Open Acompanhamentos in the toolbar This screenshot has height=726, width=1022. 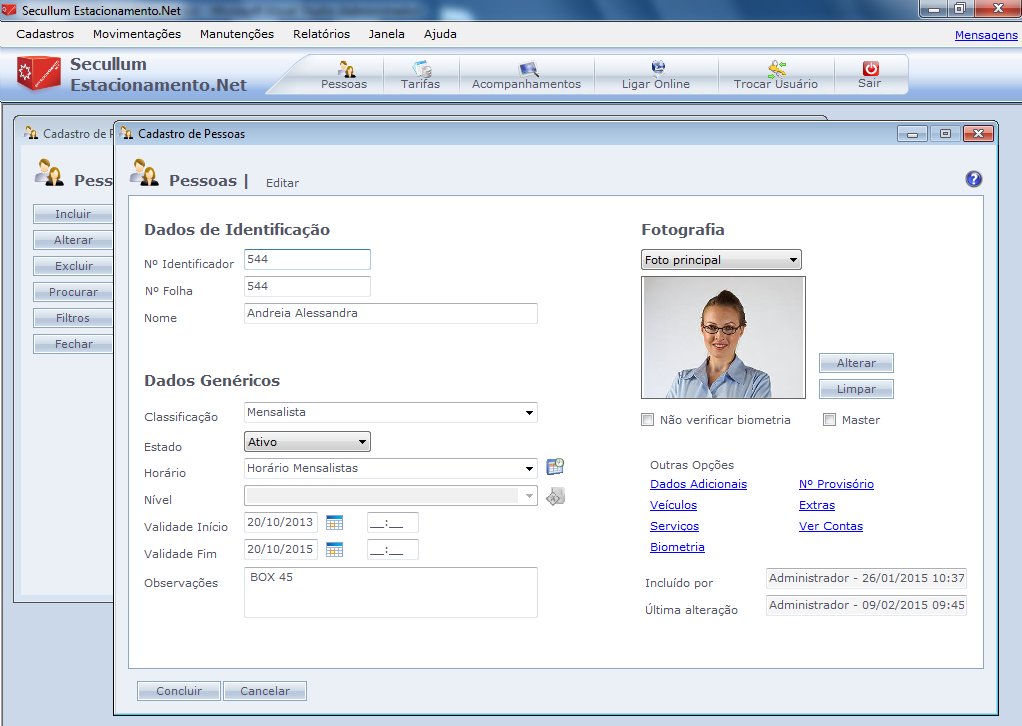pos(526,75)
